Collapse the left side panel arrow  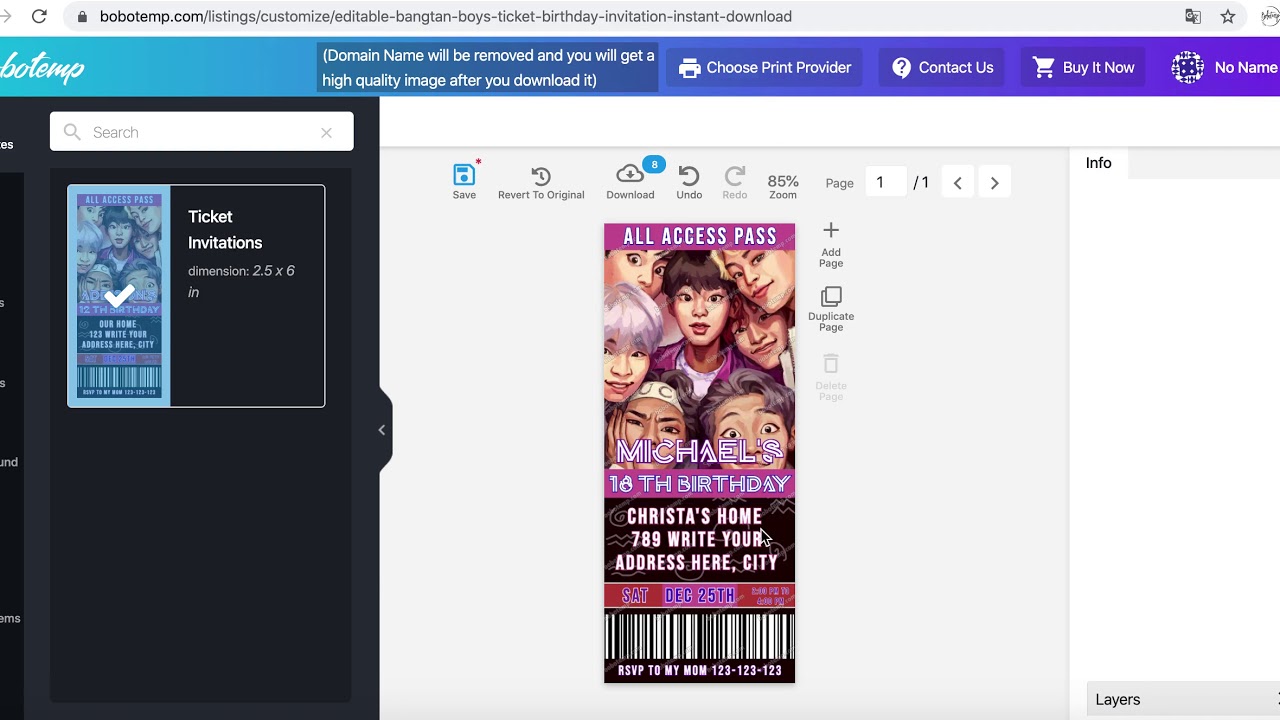coord(381,430)
